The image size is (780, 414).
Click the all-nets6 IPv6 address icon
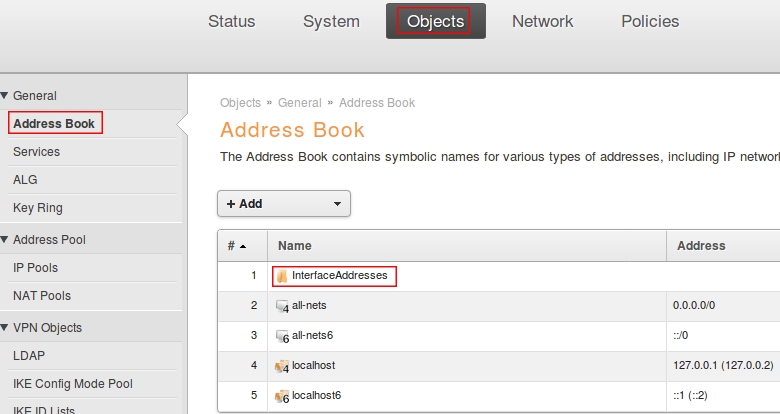(x=282, y=335)
